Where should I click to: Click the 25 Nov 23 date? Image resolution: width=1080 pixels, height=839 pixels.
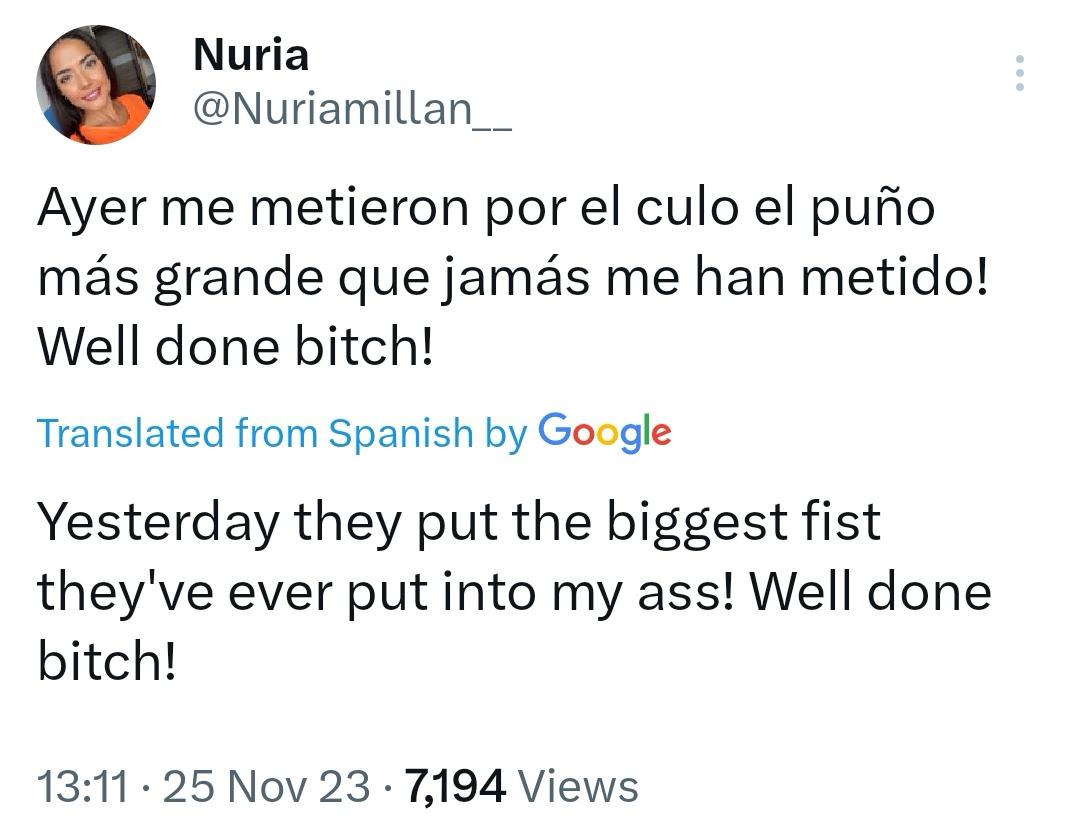click(x=266, y=787)
